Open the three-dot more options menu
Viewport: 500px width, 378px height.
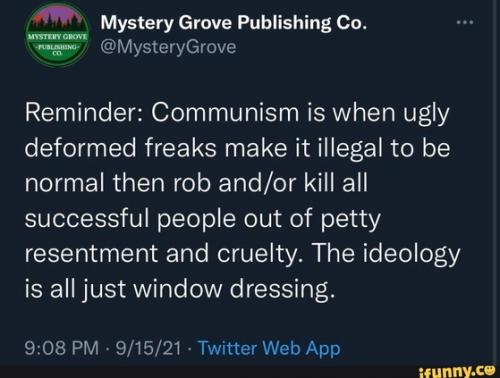(x=465, y=23)
